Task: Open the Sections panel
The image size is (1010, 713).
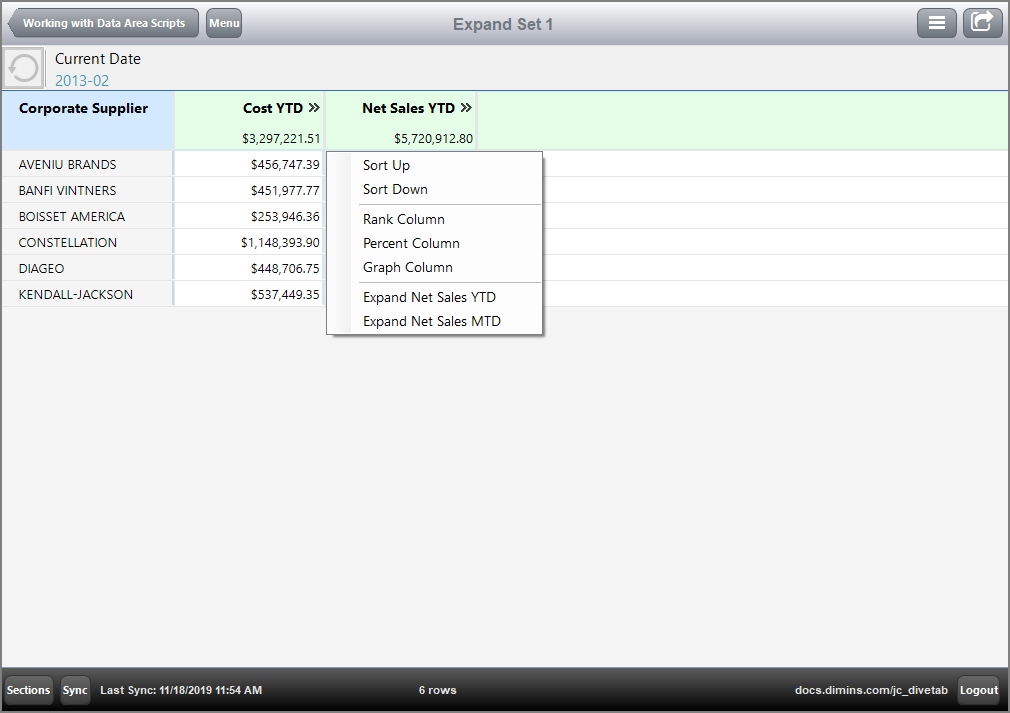Action: tap(28, 690)
